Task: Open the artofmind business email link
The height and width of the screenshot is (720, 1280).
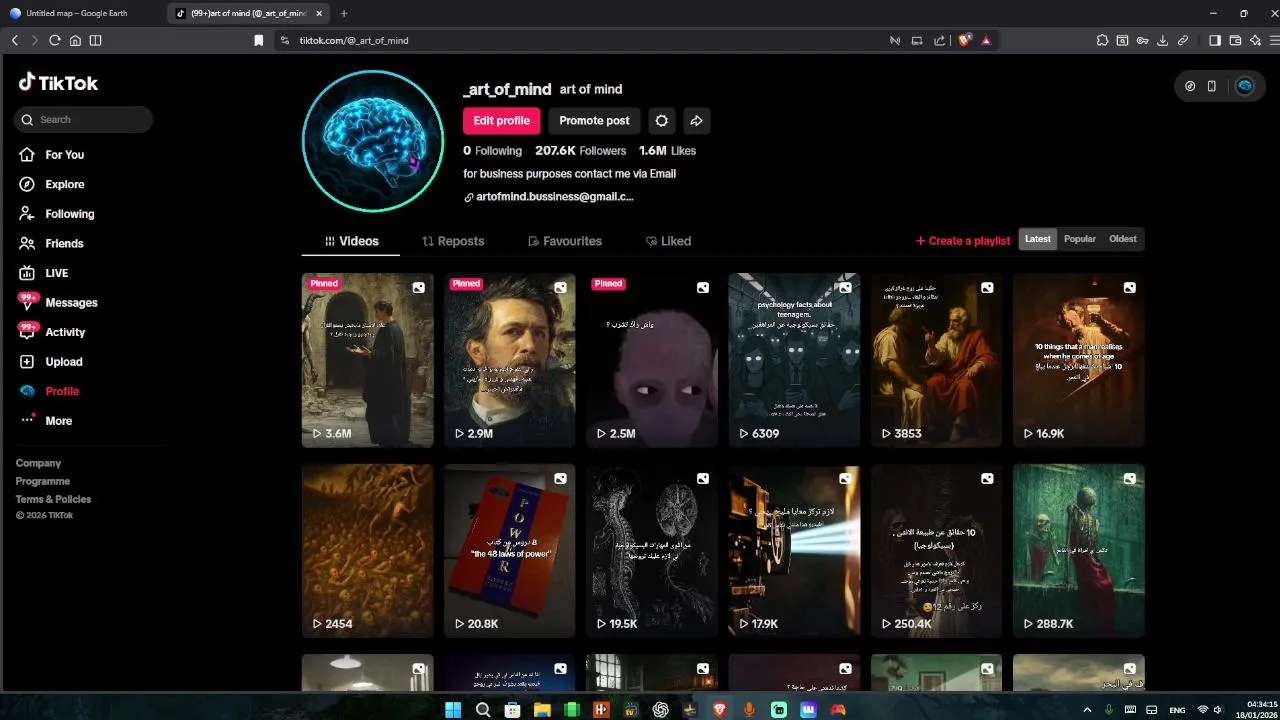Action: pos(549,197)
